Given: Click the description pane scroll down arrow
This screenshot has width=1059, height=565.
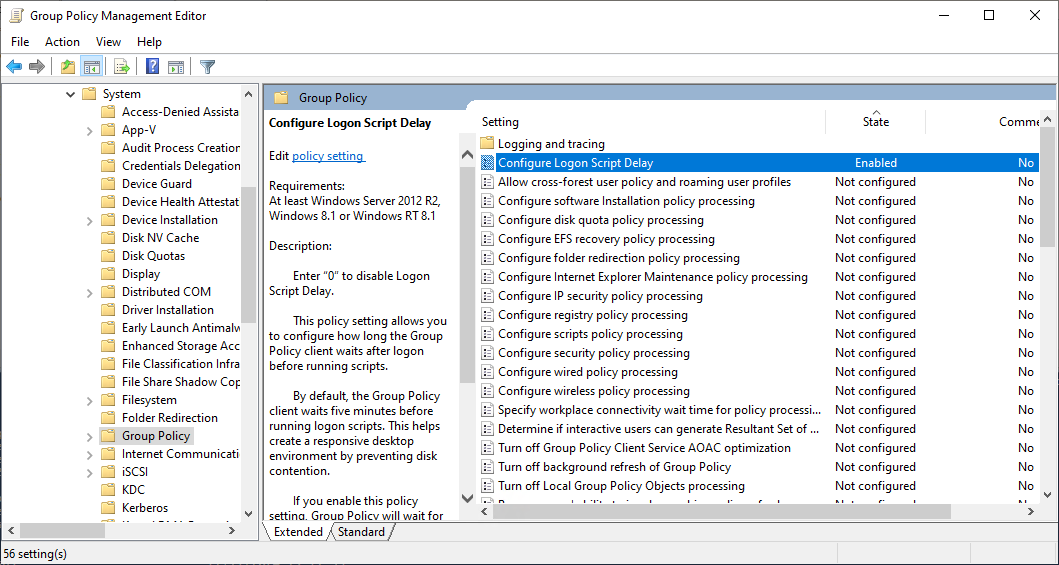Looking at the screenshot, I should point(466,497).
